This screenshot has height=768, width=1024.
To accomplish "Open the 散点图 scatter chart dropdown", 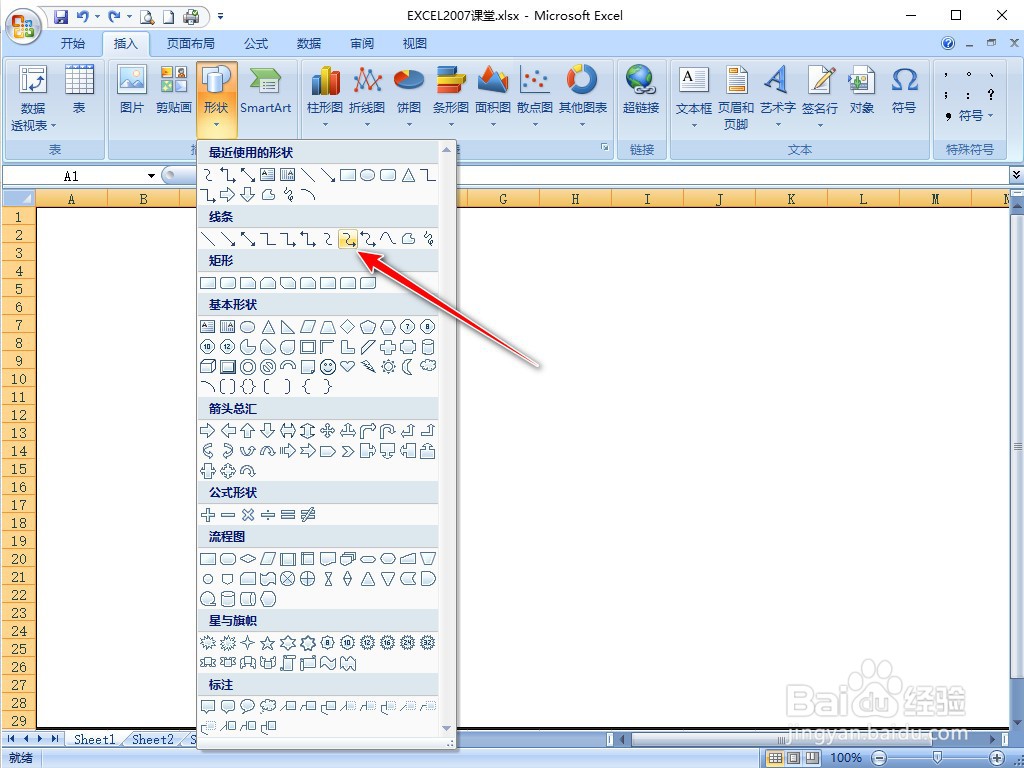I will 535,97.
